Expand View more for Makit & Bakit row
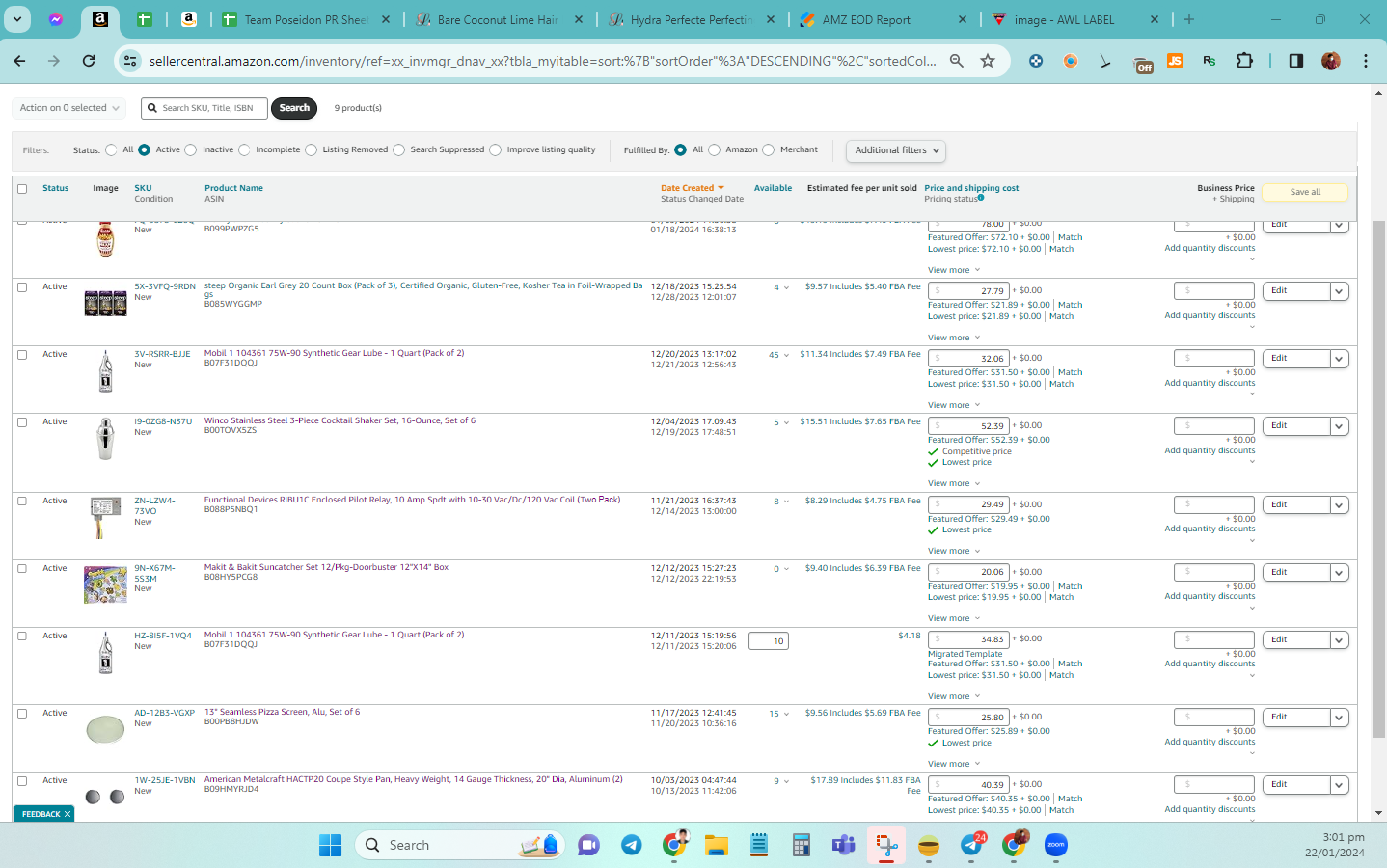The image size is (1387, 868). pos(954,618)
